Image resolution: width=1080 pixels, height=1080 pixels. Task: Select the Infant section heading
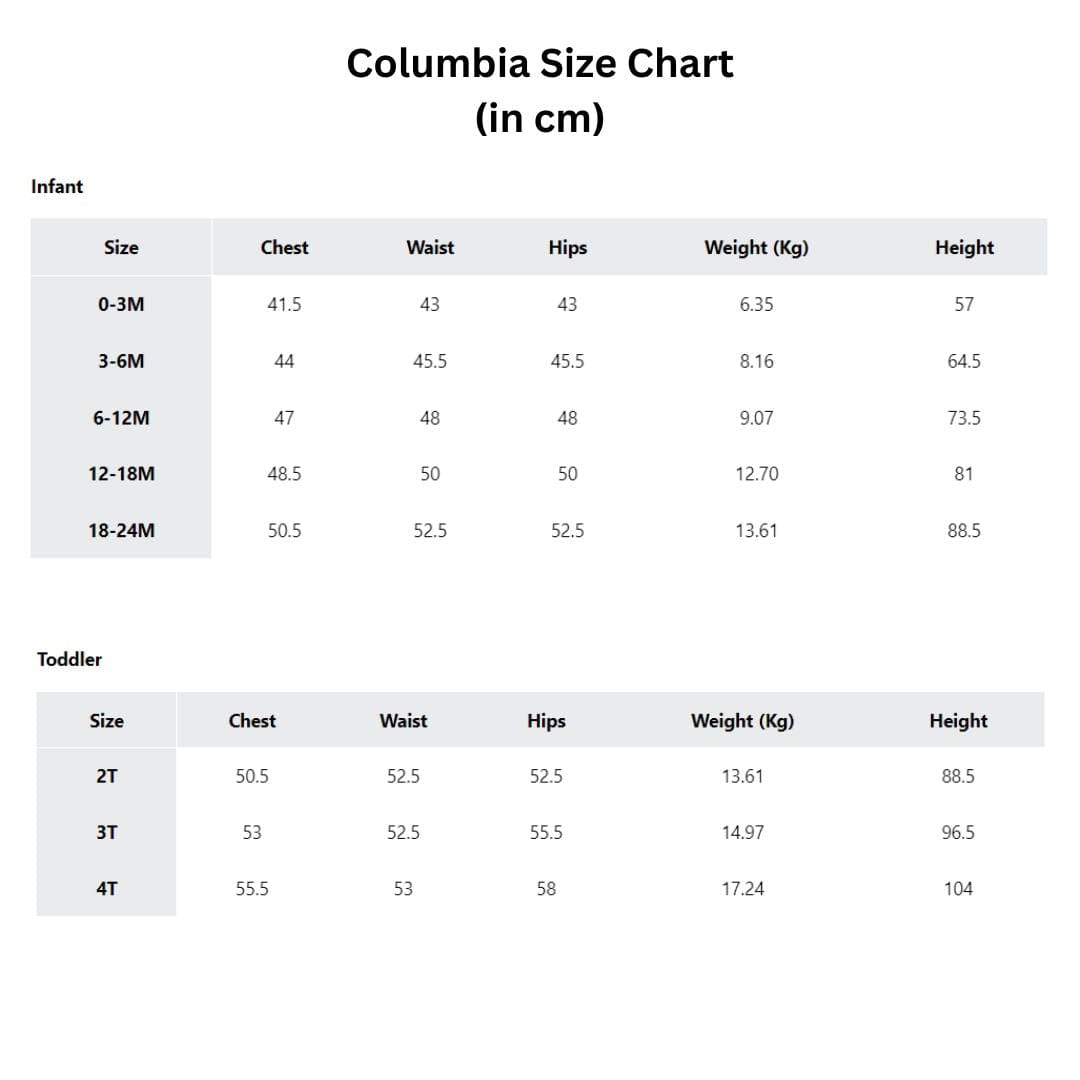[x=57, y=187]
